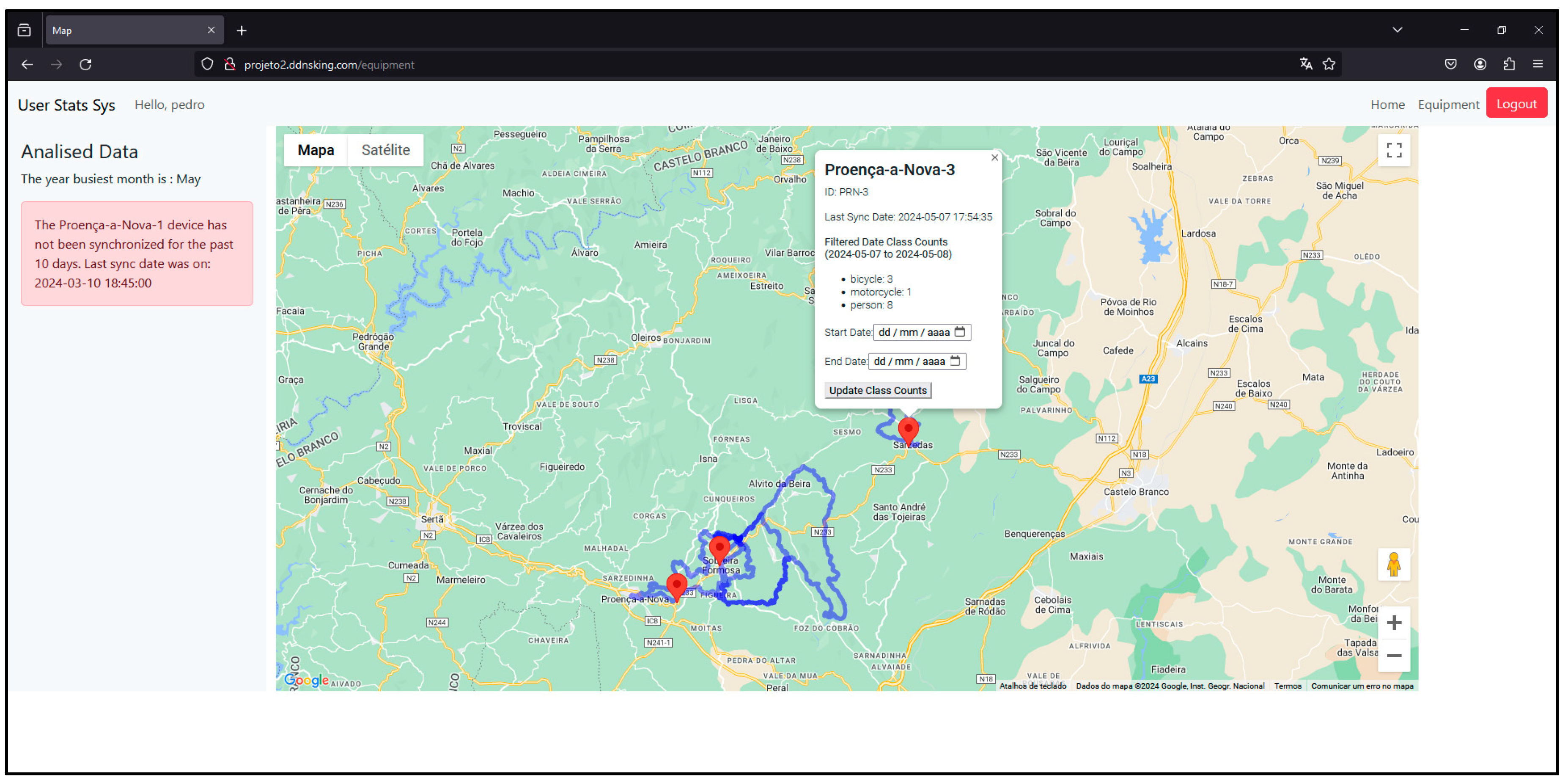Image resolution: width=1568 pixels, height=780 pixels.
Task: Open End Date calendar picker
Action: pos(954,361)
